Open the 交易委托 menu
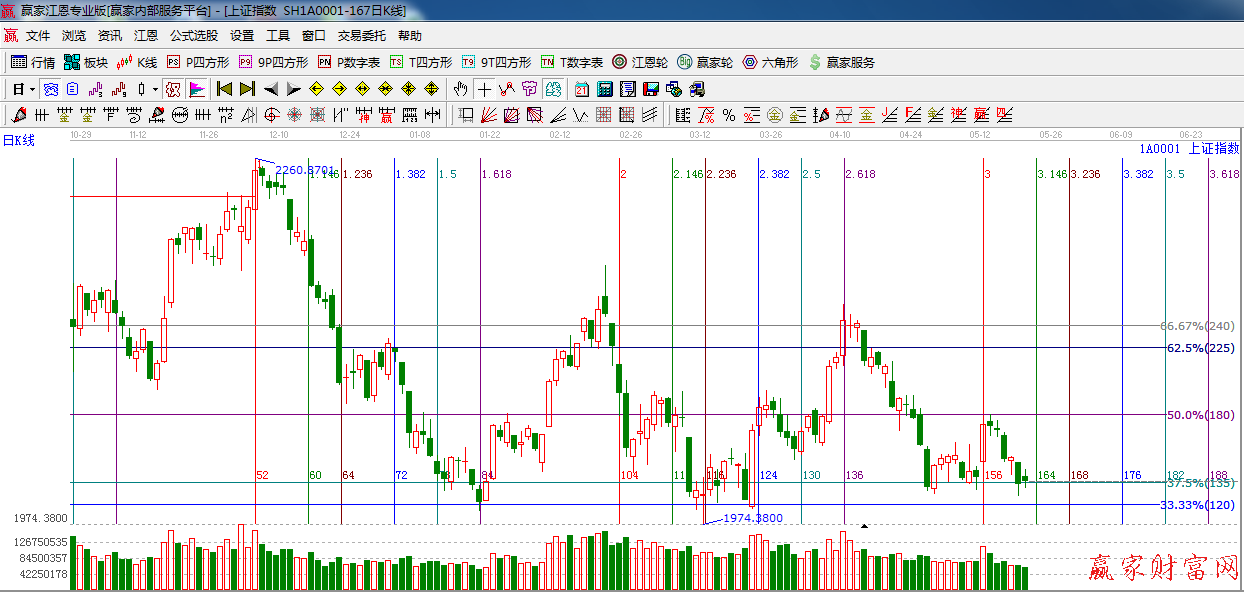 tap(361, 35)
